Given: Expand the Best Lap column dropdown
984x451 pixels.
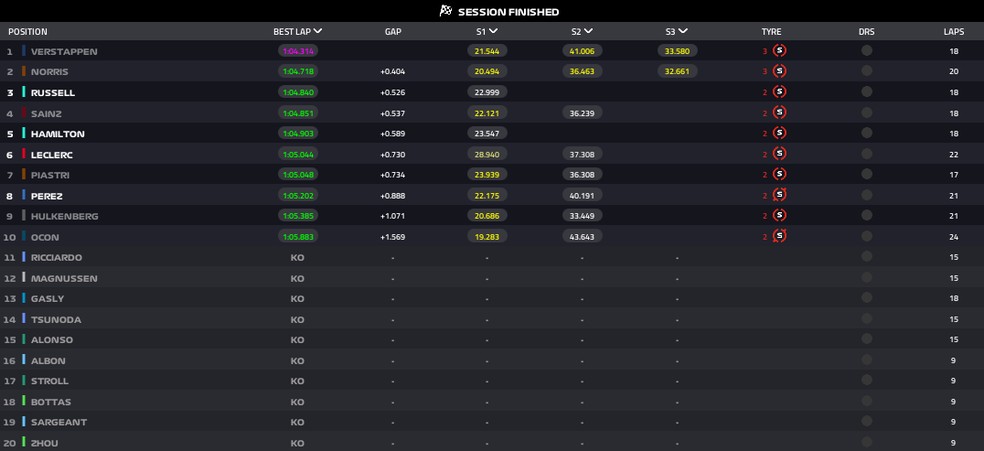Looking at the screenshot, I should 318,31.
